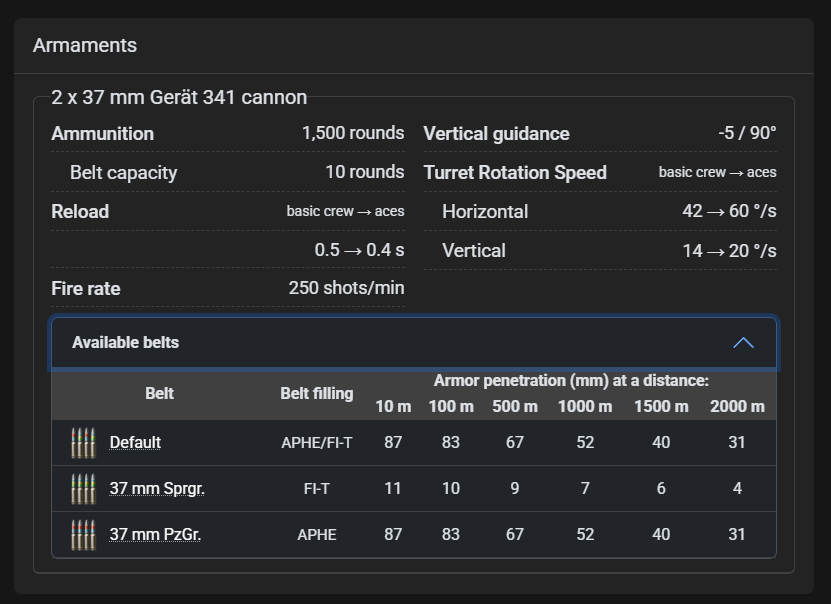The image size is (831, 604).
Task: Click the Ammunition 1,500 rounds value
Action: pos(353,134)
